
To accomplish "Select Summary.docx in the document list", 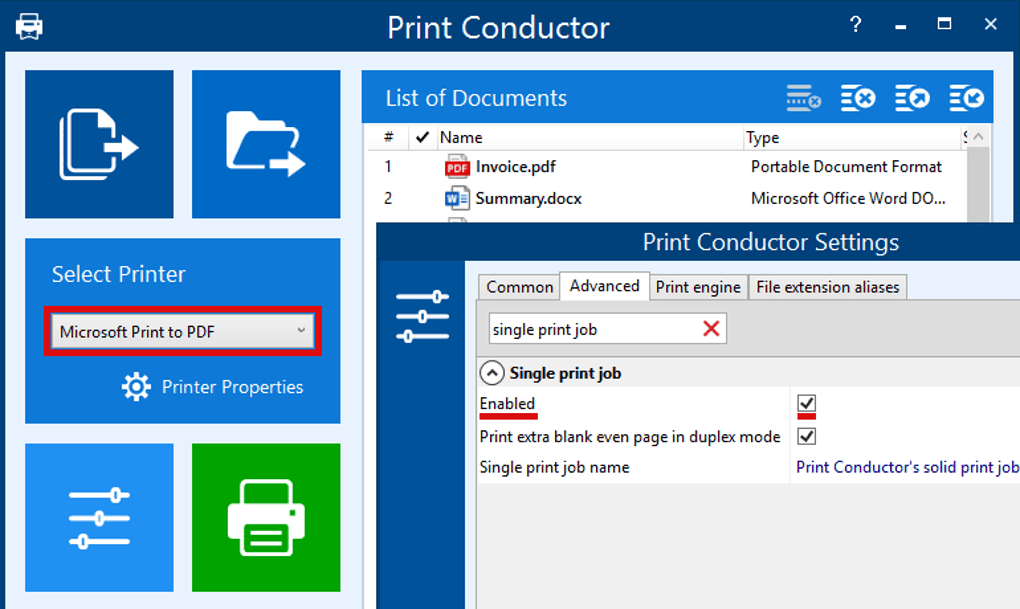I will click(530, 198).
